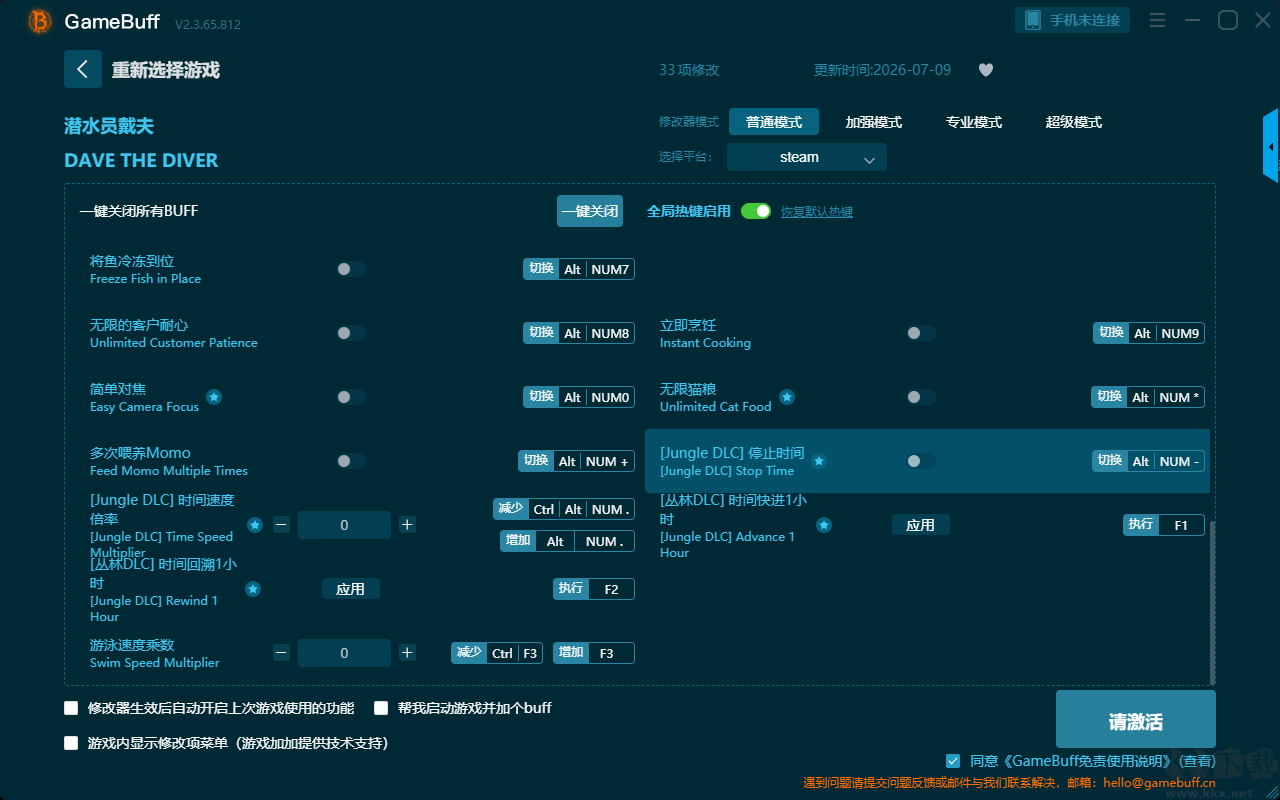
Task: Enable Unlimited Customer Patience
Action: 351,333
